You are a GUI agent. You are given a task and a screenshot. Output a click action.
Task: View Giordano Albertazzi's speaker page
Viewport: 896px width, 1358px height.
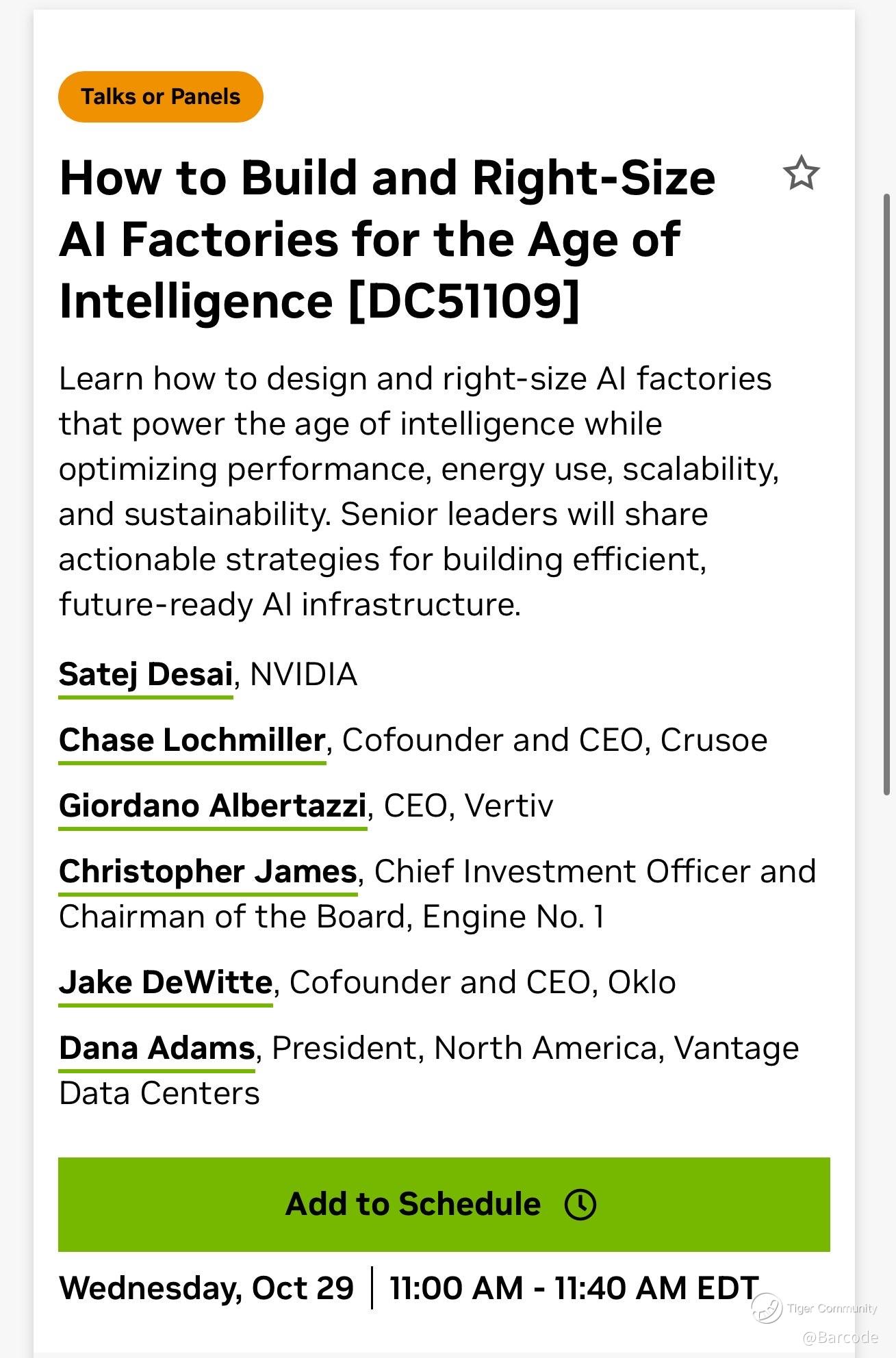[212, 806]
